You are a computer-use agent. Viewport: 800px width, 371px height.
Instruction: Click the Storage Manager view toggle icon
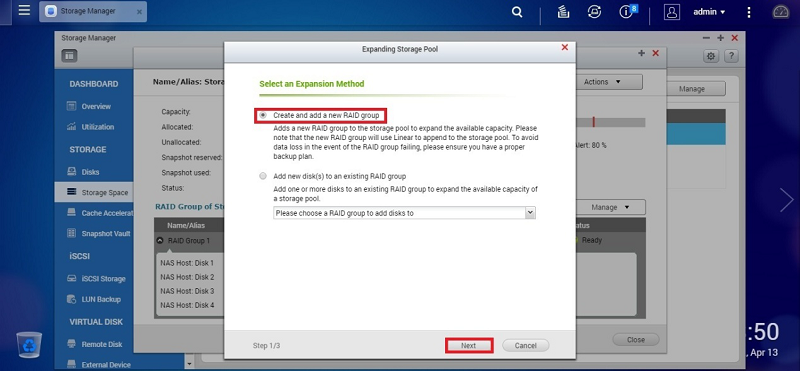click(x=69, y=56)
